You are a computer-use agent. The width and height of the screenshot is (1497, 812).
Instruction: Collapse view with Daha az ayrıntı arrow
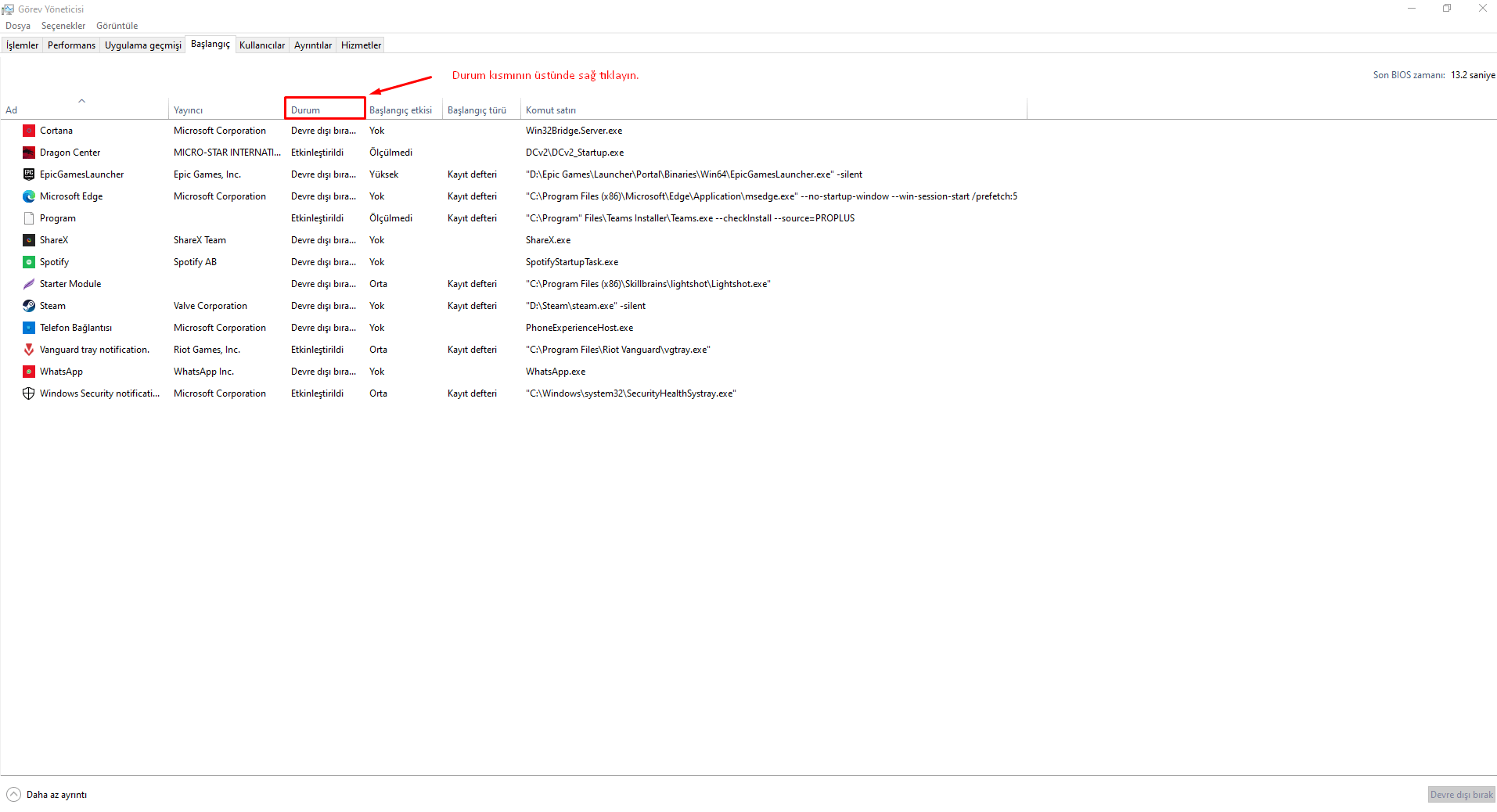(x=13, y=794)
